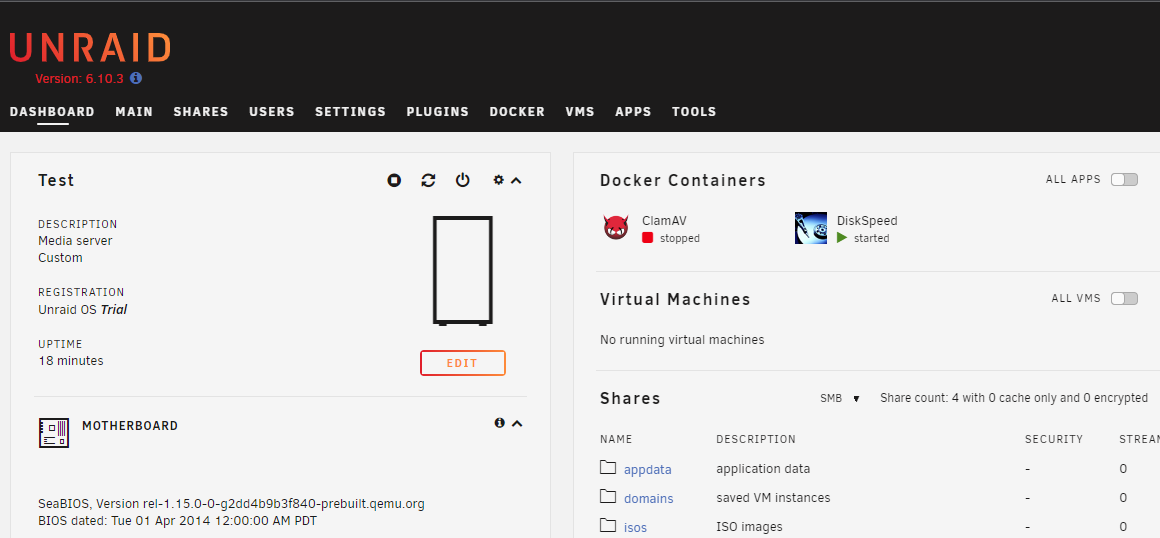Open the domains share link
1160x538 pixels.
click(649, 498)
